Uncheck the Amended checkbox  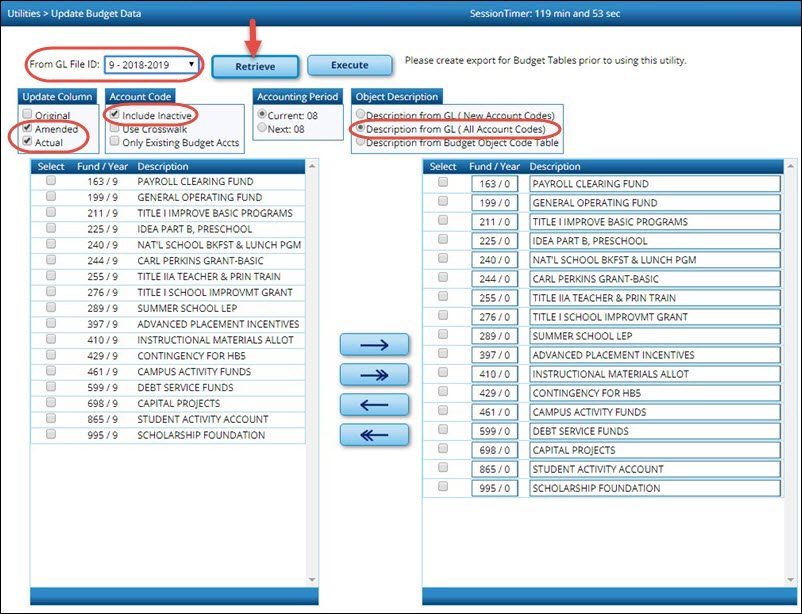coord(27,129)
